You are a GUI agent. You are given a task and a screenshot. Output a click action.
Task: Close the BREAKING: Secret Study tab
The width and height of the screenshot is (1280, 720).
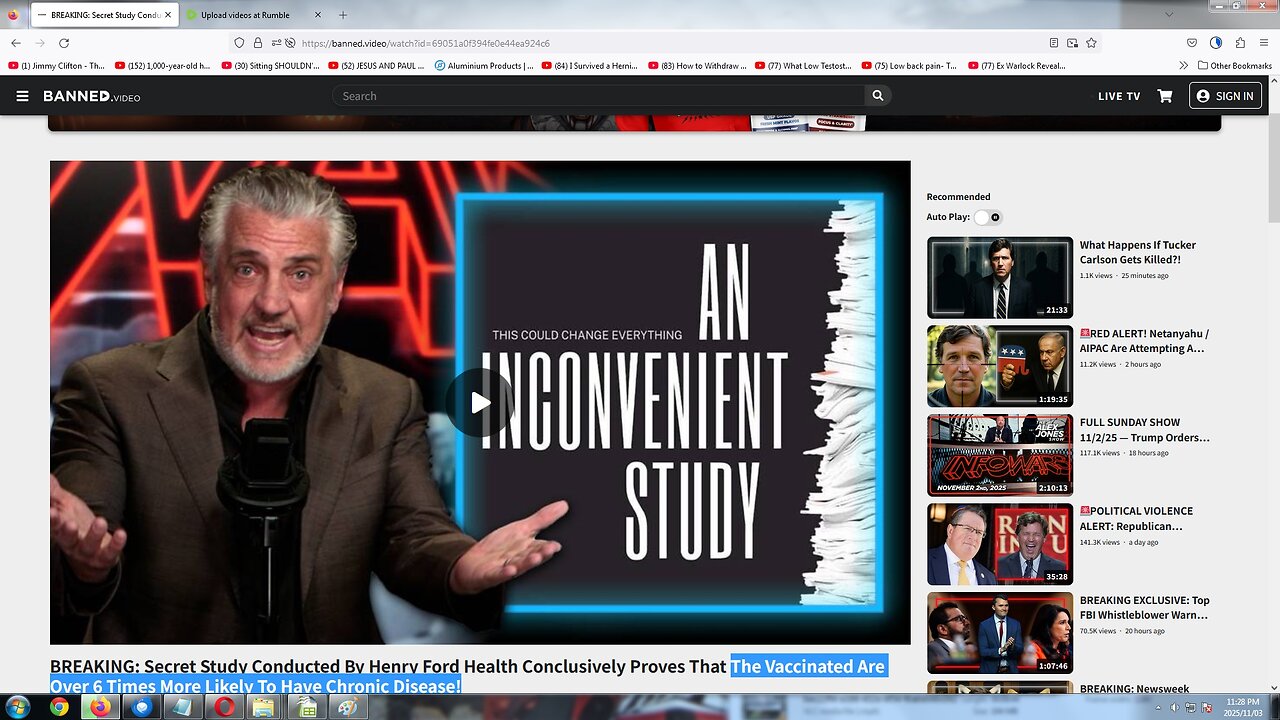click(x=168, y=15)
